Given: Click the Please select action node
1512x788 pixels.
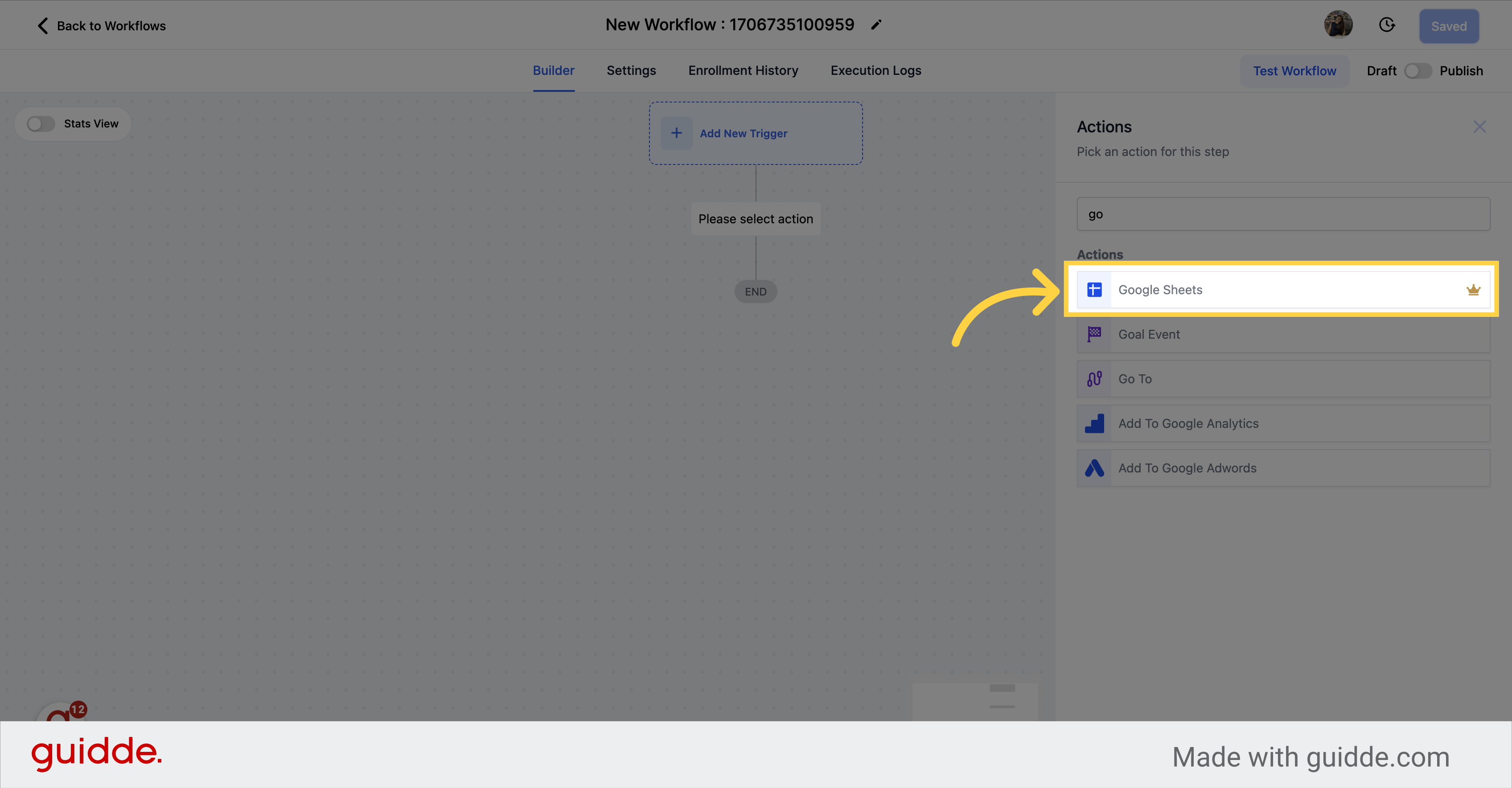Looking at the screenshot, I should 756,219.
